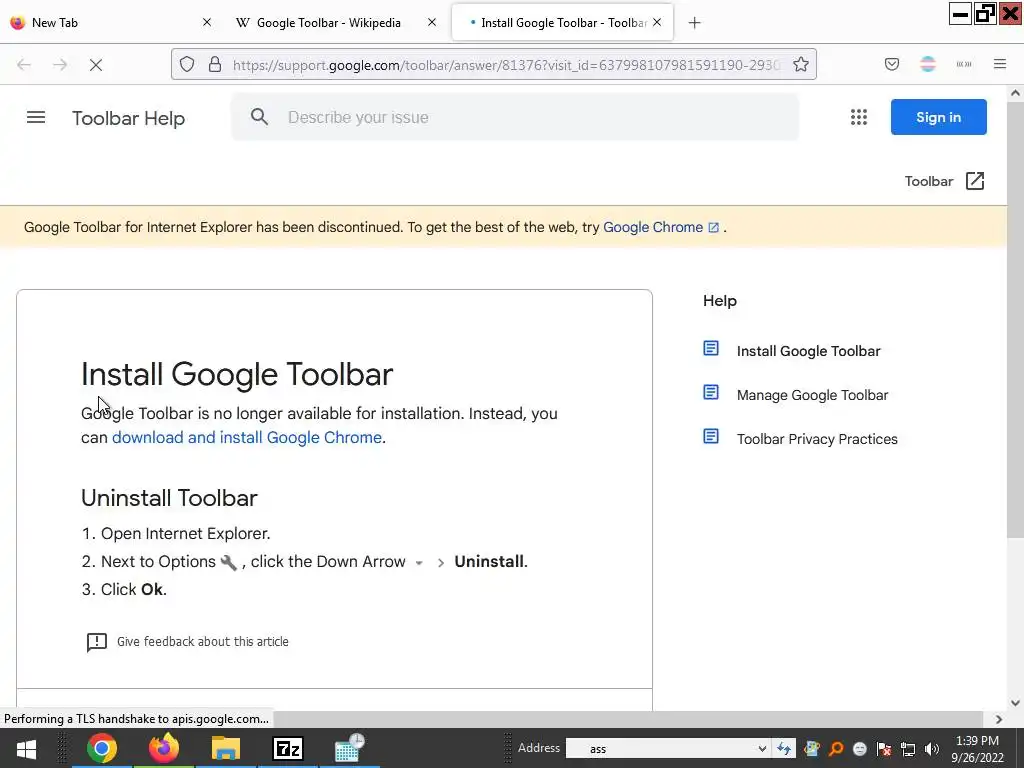Open the Google Chrome link in the banner
The image size is (1024, 768).
(660, 227)
